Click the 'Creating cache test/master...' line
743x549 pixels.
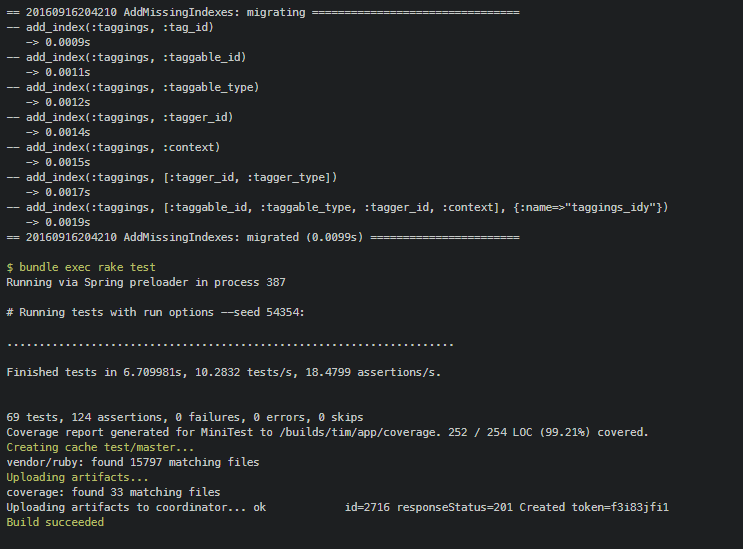(100, 447)
